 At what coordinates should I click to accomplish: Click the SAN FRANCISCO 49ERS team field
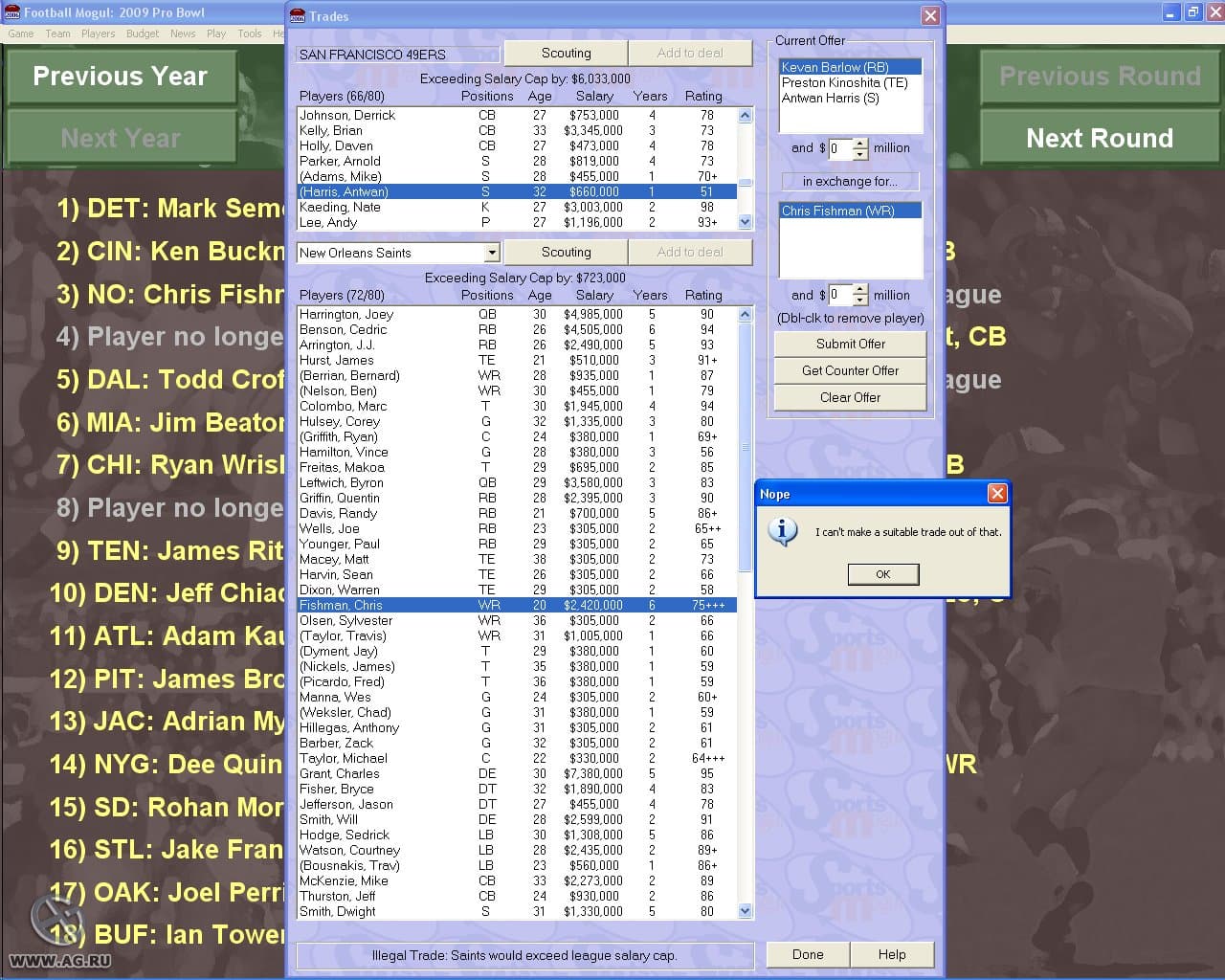397,55
